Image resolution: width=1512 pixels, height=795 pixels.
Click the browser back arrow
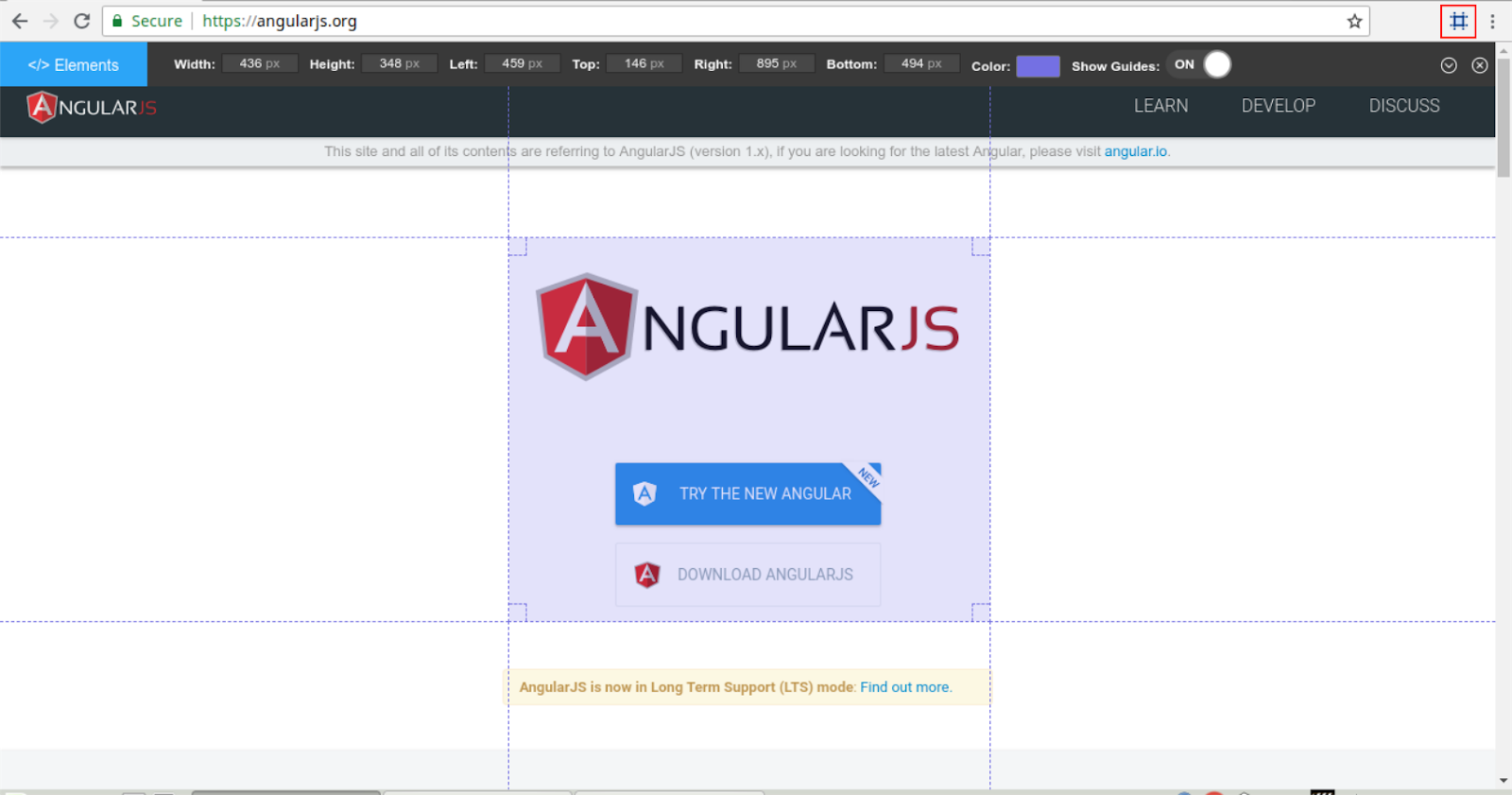coord(20,21)
